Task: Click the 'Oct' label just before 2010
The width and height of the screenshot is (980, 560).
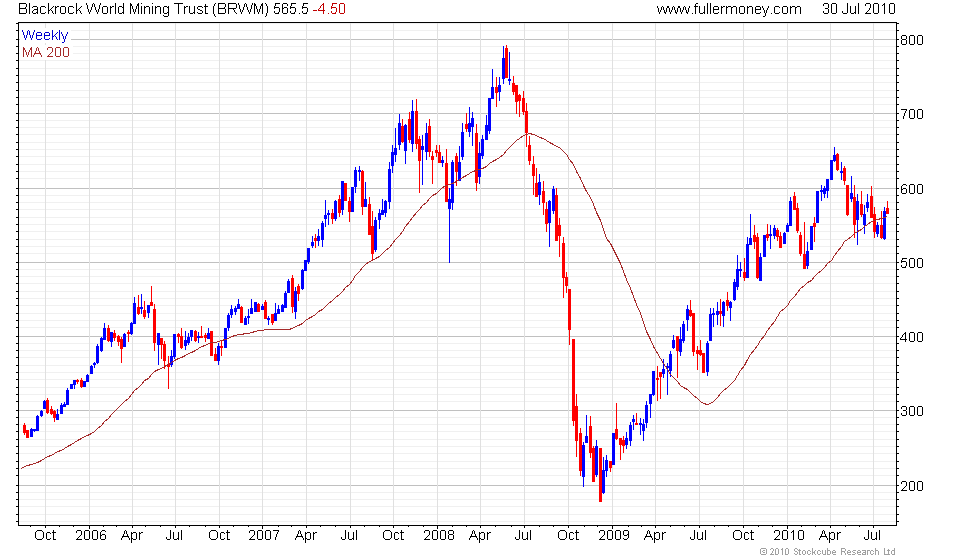Action: [743, 536]
